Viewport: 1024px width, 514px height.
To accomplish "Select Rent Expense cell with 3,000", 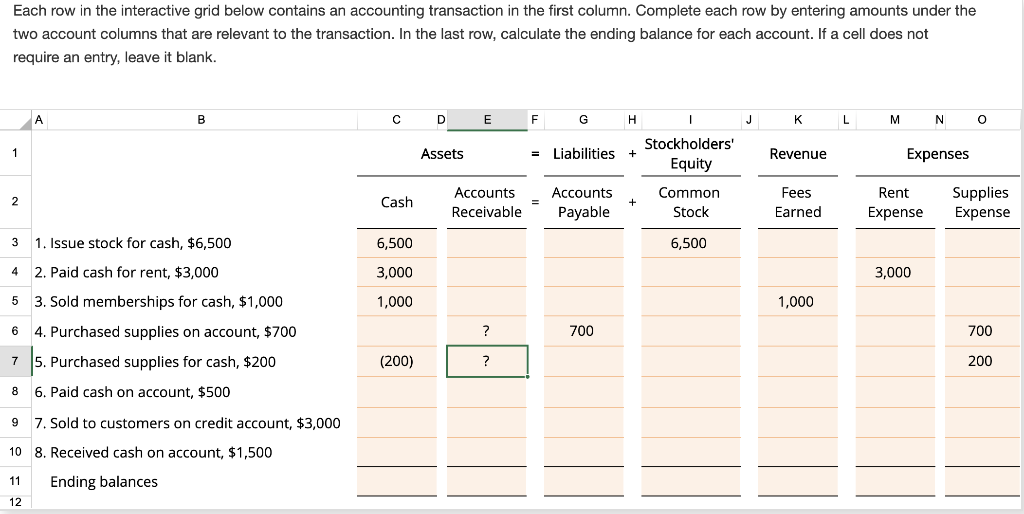I will 895,272.
